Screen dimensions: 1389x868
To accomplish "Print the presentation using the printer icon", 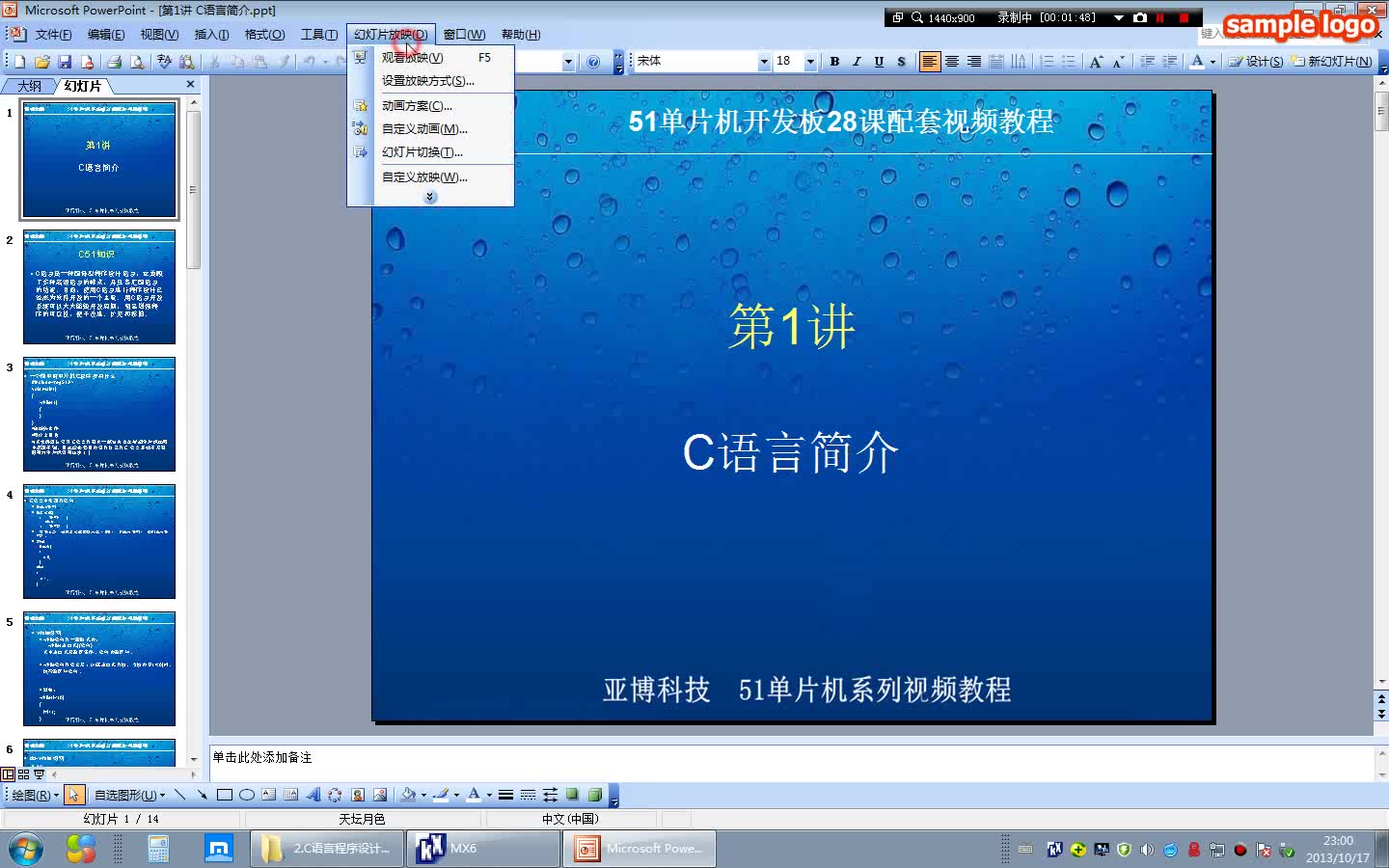I will tap(114, 62).
